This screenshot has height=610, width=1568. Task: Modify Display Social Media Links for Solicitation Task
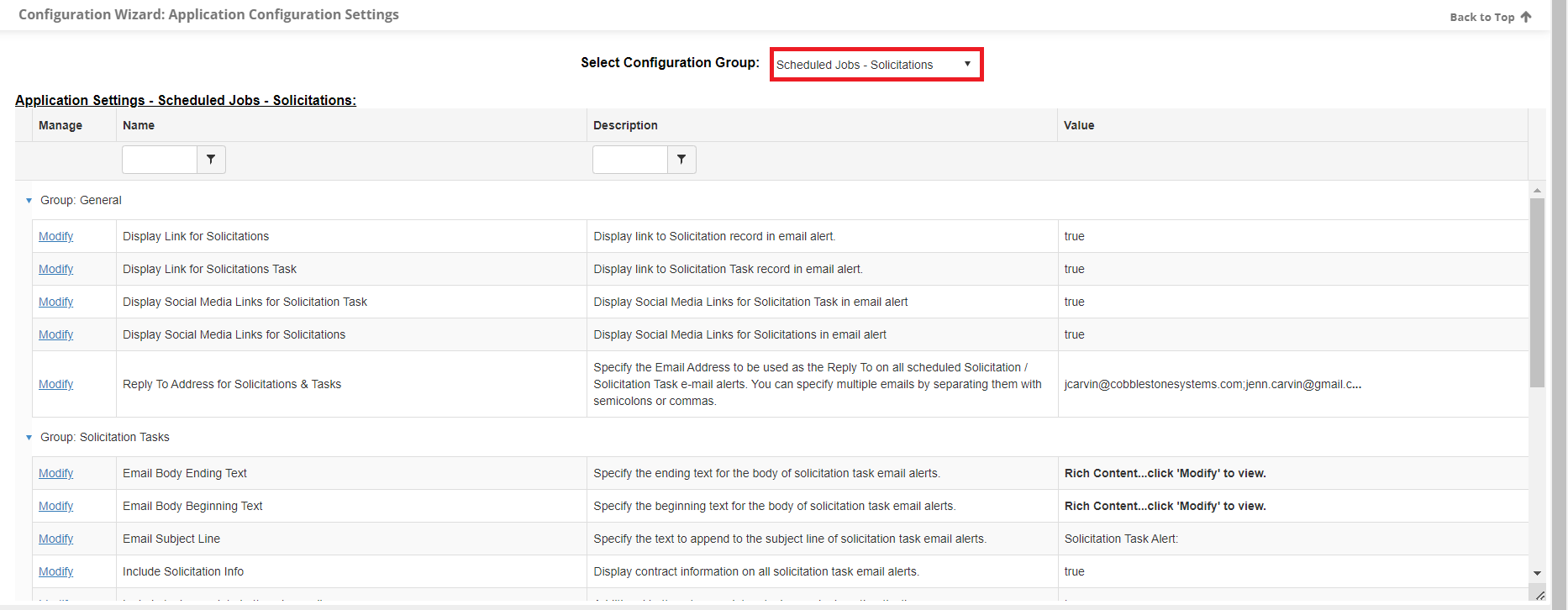coord(55,302)
